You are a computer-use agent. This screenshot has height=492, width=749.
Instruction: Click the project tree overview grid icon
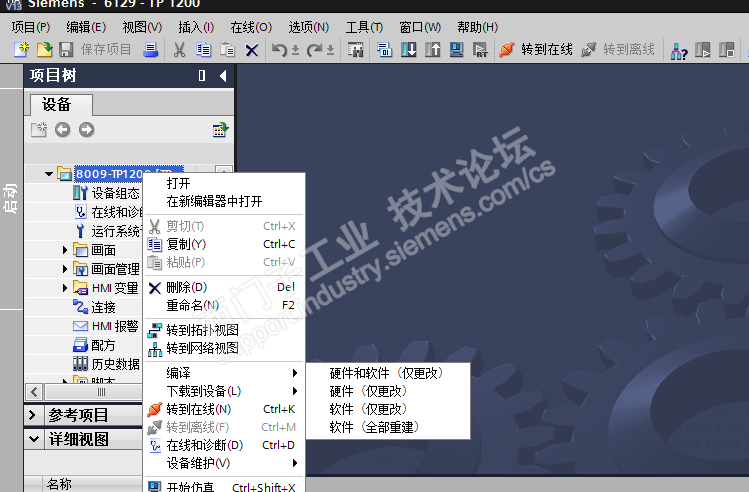pos(220,129)
